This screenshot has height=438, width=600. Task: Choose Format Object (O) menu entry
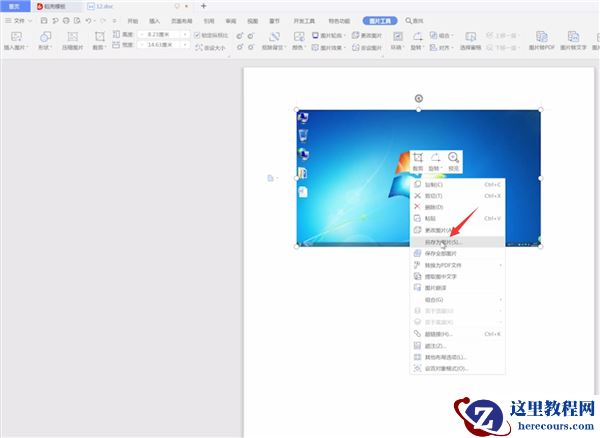click(458, 368)
